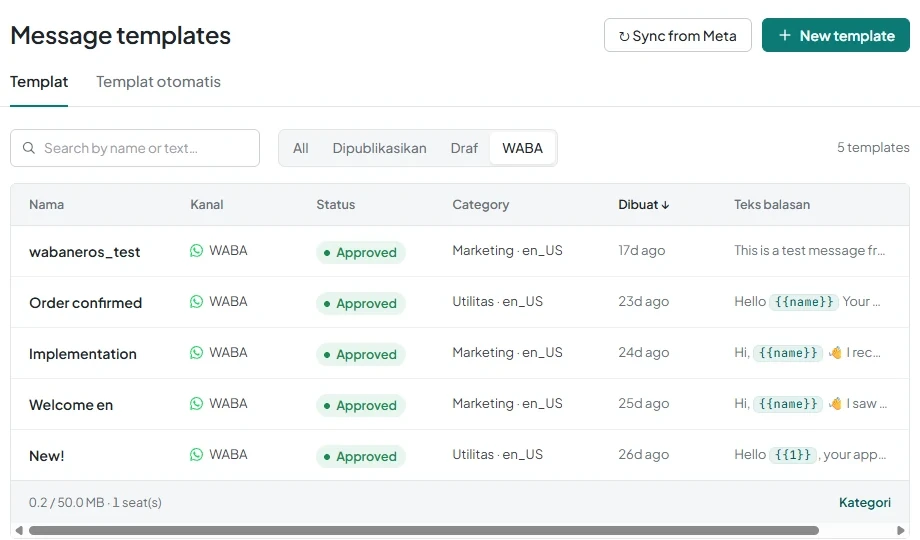Viewport: 920px width, 540px height.
Task: Click WhatsApp icon in Order confirmed row
Action: (x=196, y=302)
